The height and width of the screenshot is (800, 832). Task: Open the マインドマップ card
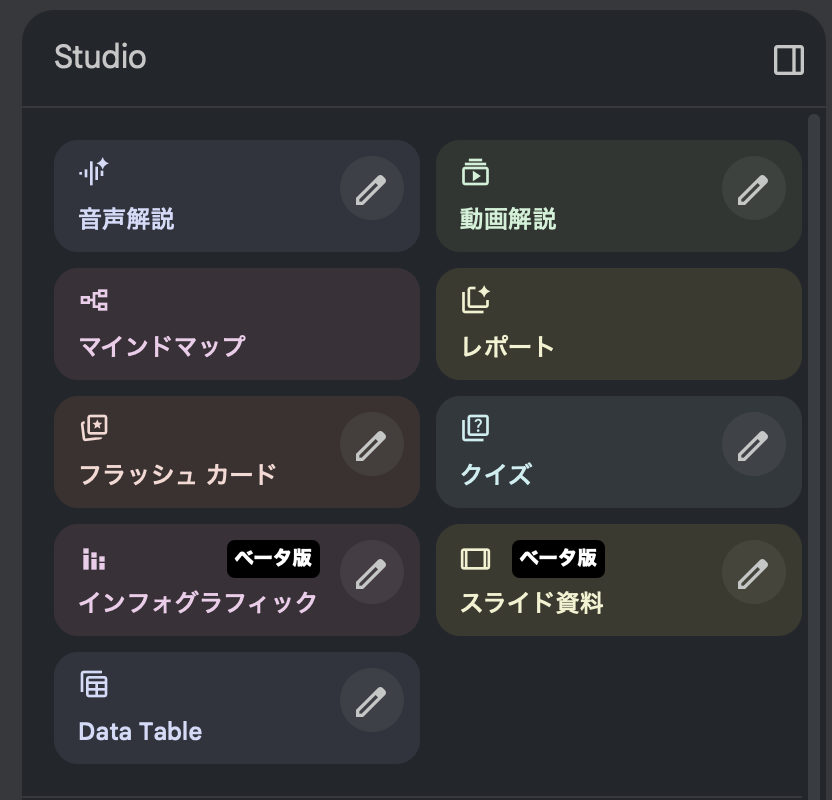[237, 324]
